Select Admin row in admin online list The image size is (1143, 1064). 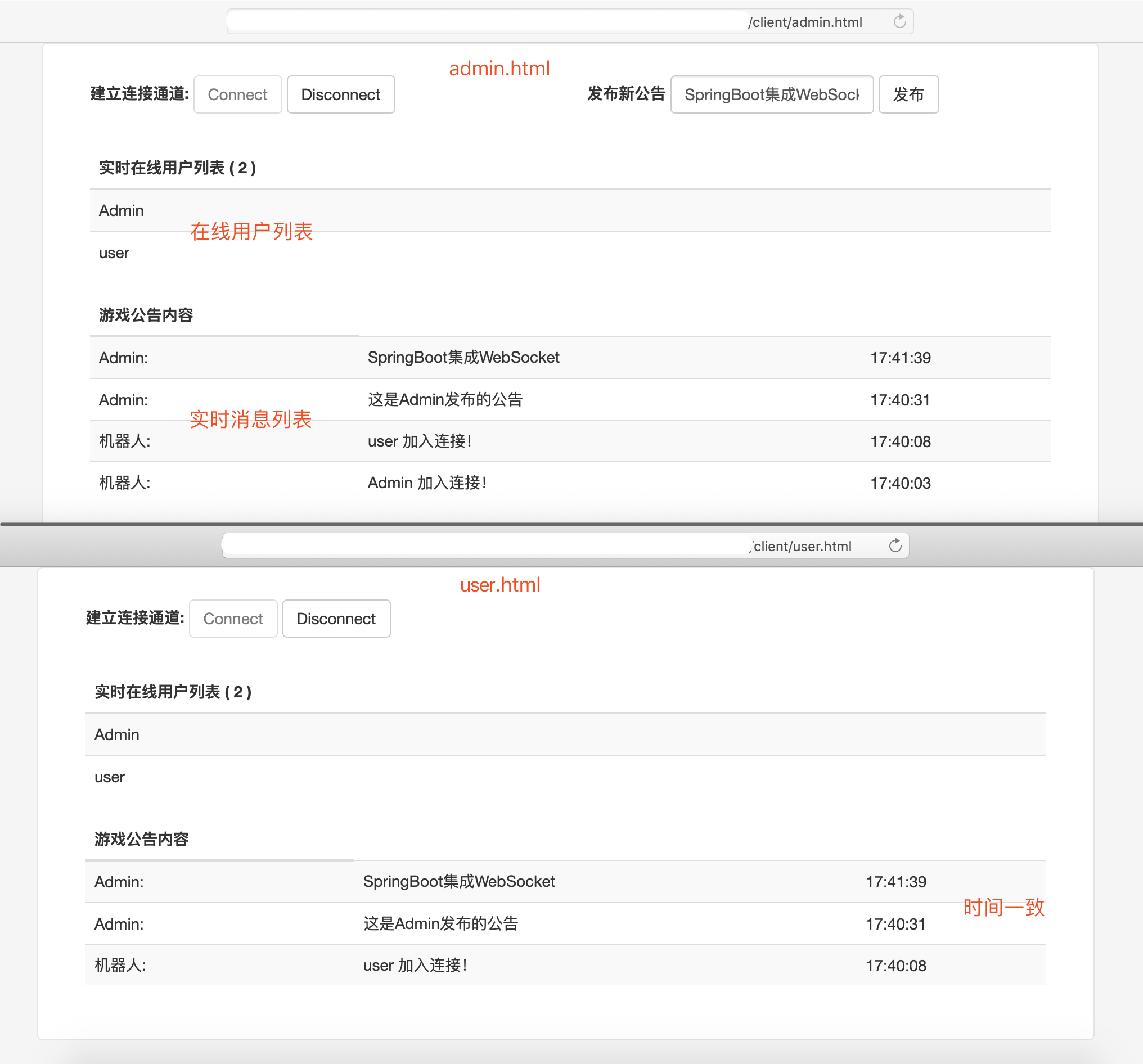point(121,210)
